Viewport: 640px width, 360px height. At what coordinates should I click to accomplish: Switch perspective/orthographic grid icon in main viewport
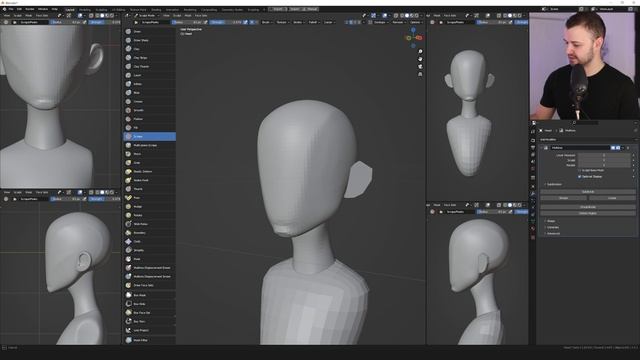tap(420, 74)
